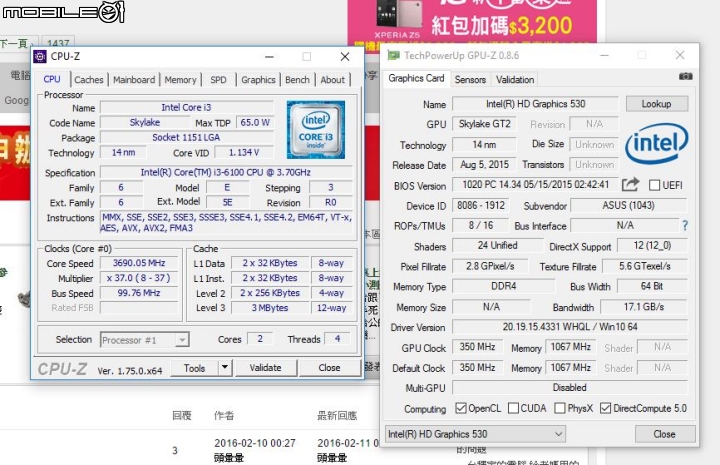Select the CPU tab in CPU-Z
720x465 pixels.
click(x=52, y=79)
